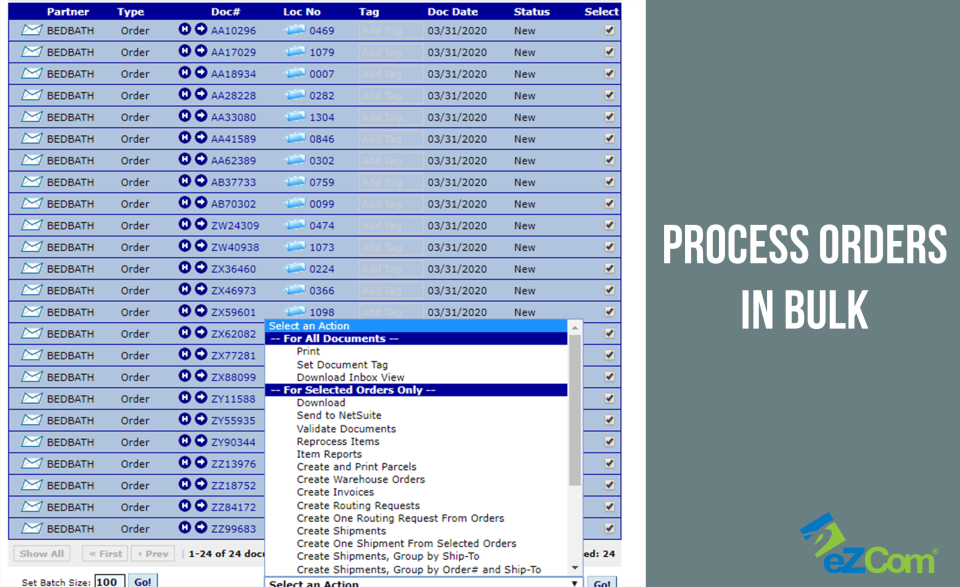Click Go! next to Set Batch Size
Image resolution: width=960 pixels, height=587 pixels.
pyautogui.click(x=143, y=581)
